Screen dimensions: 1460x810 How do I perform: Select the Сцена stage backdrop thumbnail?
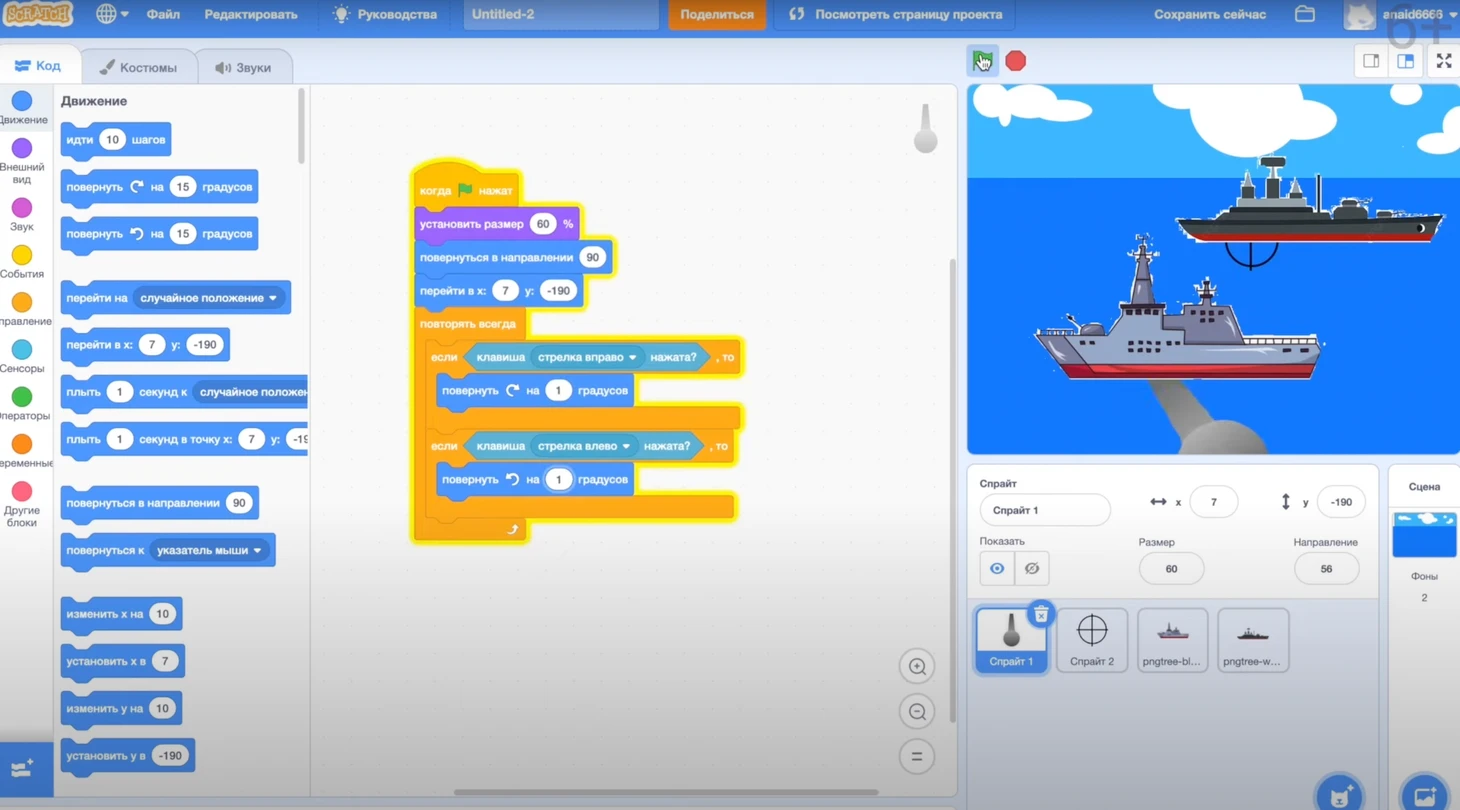click(1424, 534)
